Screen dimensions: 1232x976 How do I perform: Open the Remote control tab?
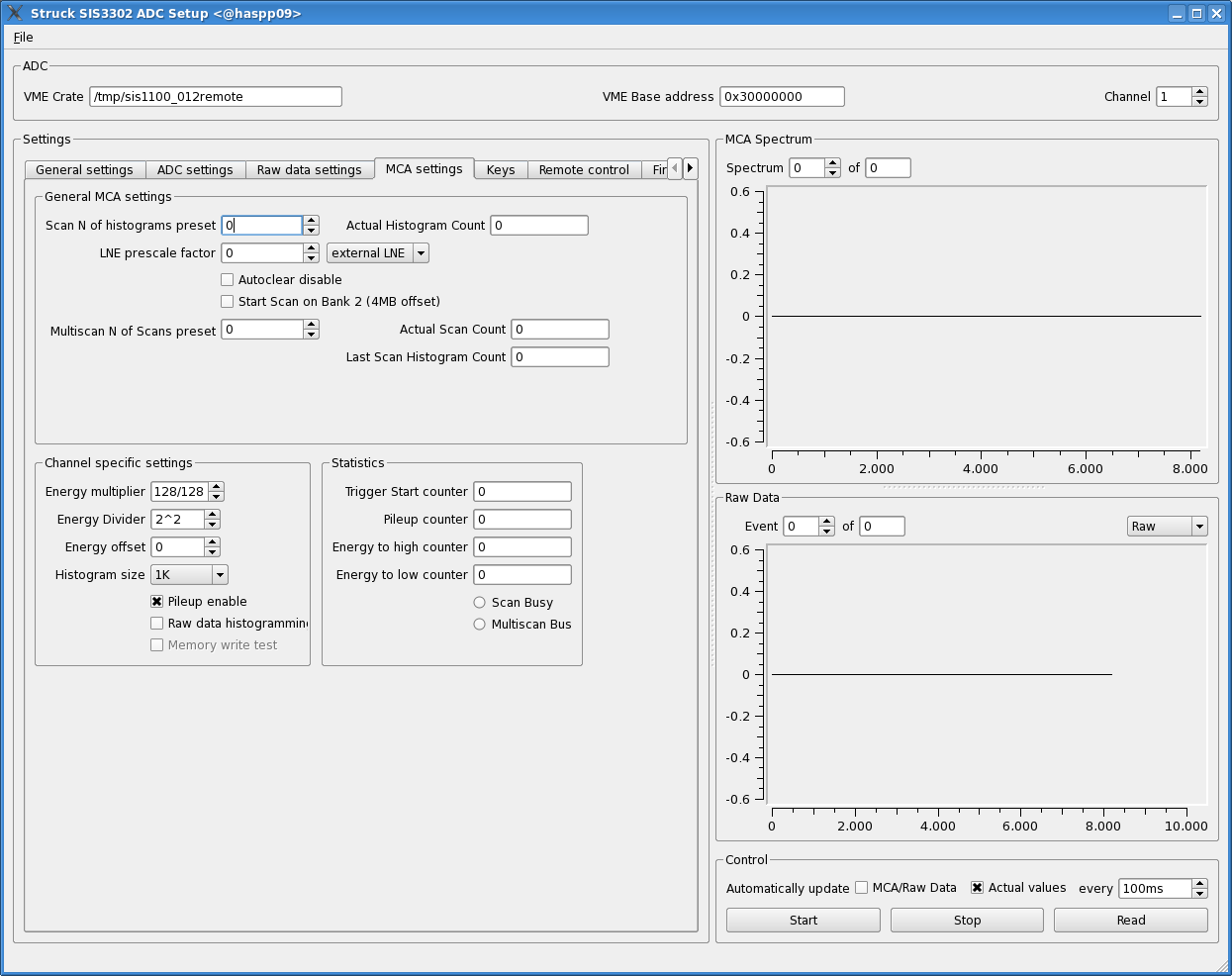(x=584, y=170)
